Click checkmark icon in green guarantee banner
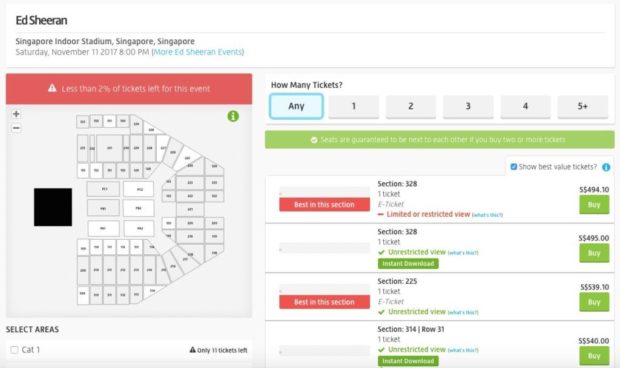 [x=314, y=140]
